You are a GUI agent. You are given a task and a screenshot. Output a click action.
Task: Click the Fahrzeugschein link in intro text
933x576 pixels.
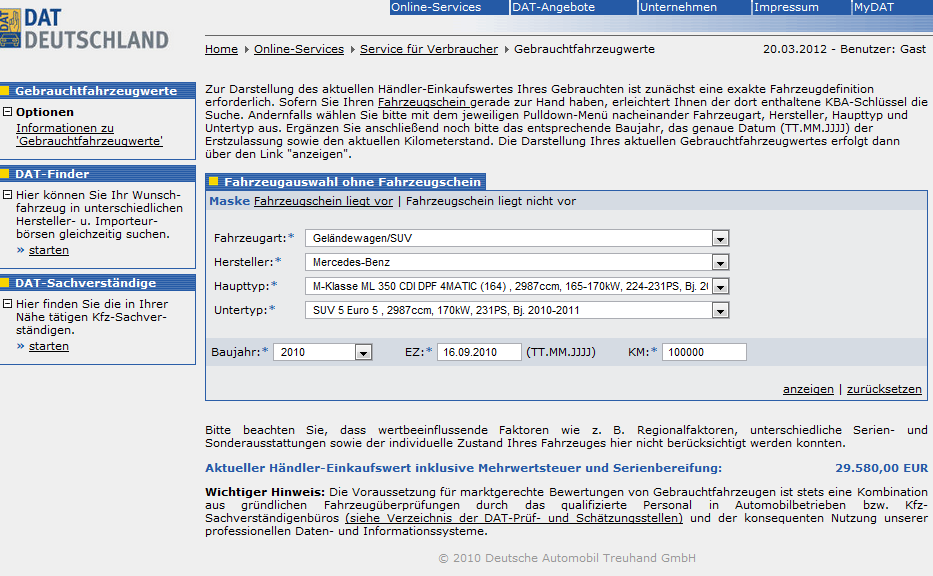(x=422, y=102)
